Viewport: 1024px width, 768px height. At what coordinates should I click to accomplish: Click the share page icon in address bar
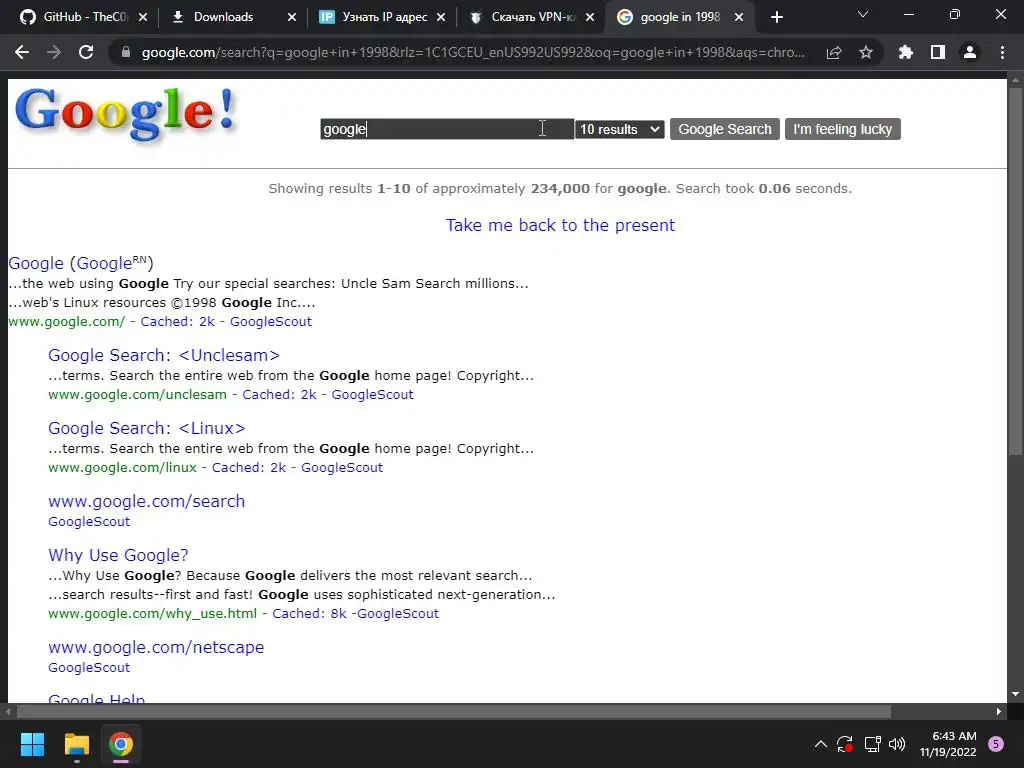click(x=834, y=52)
